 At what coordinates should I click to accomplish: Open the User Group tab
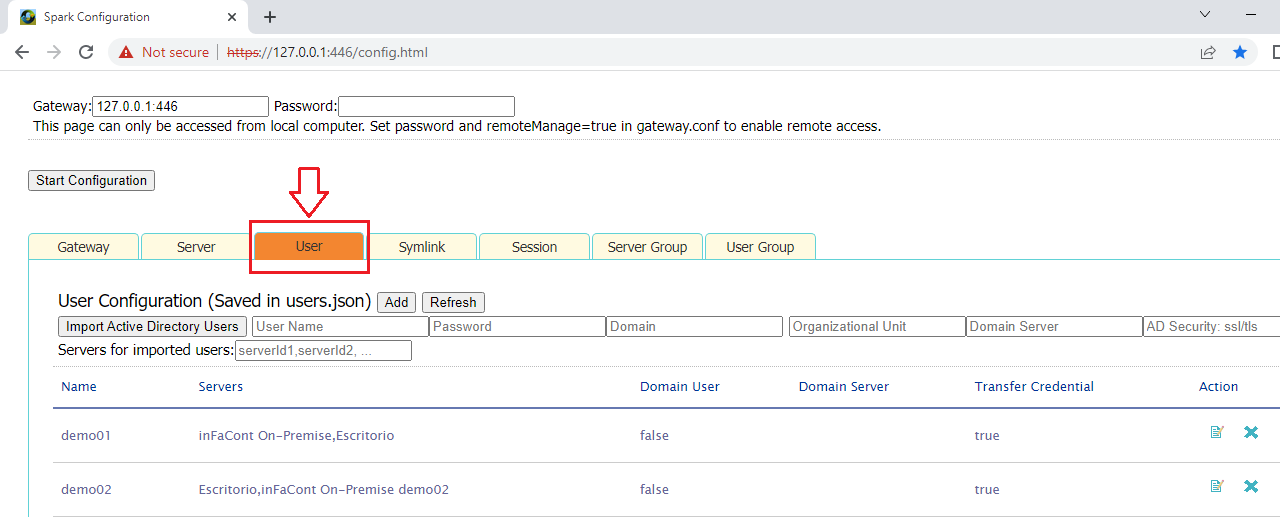760,247
